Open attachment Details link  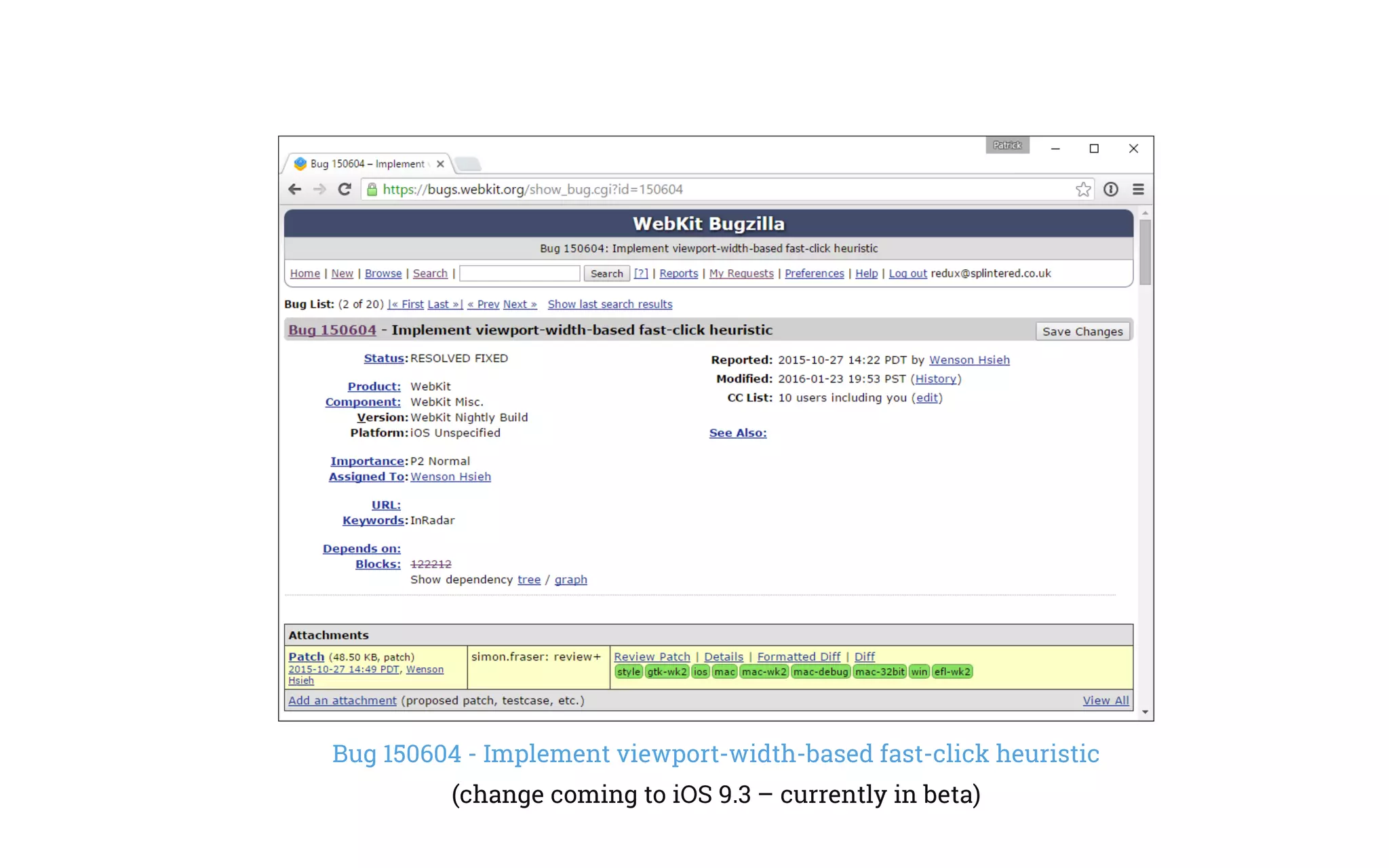click(x=724, y=656)
